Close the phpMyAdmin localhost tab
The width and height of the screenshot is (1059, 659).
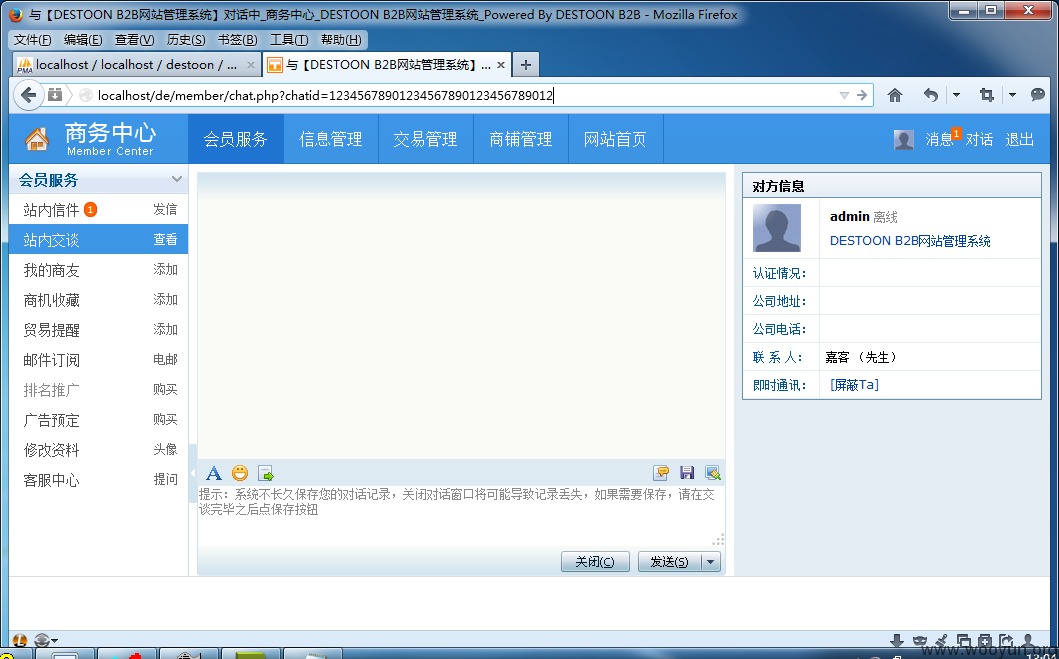(251, 65)
